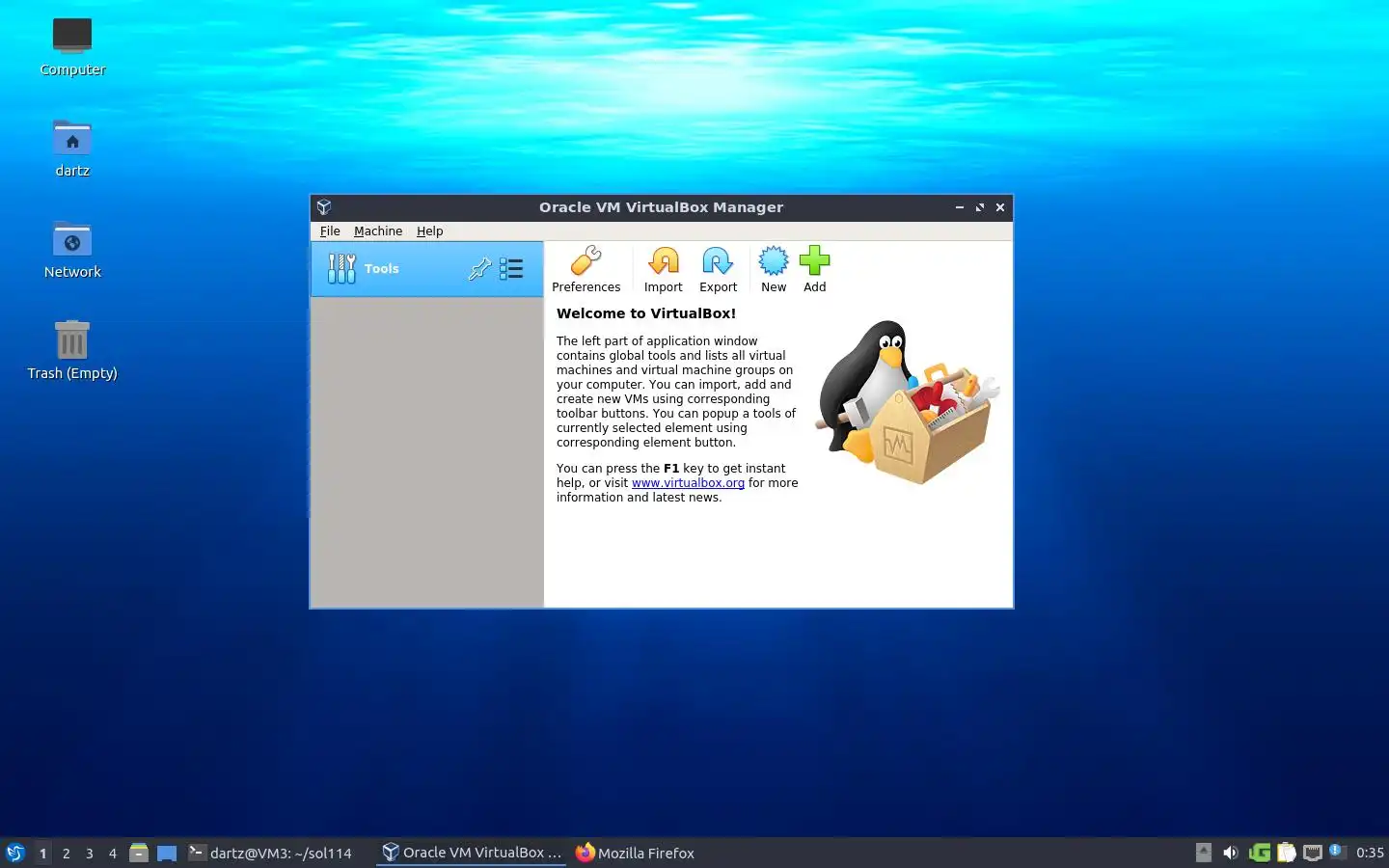The width and height of the screenshot is (1389, 868).
Task: Click the Export appliance icon
Action: (x=718, y=269)
